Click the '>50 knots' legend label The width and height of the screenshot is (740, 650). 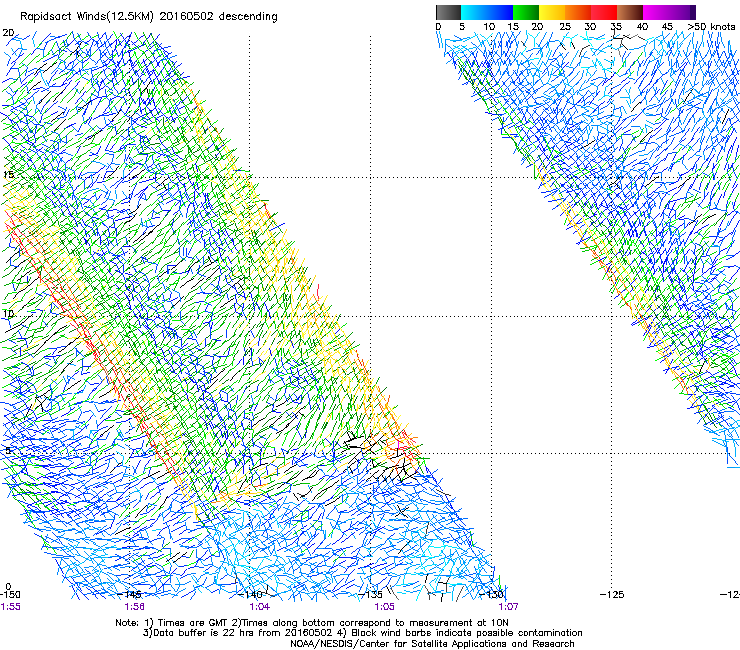[712, 26]
